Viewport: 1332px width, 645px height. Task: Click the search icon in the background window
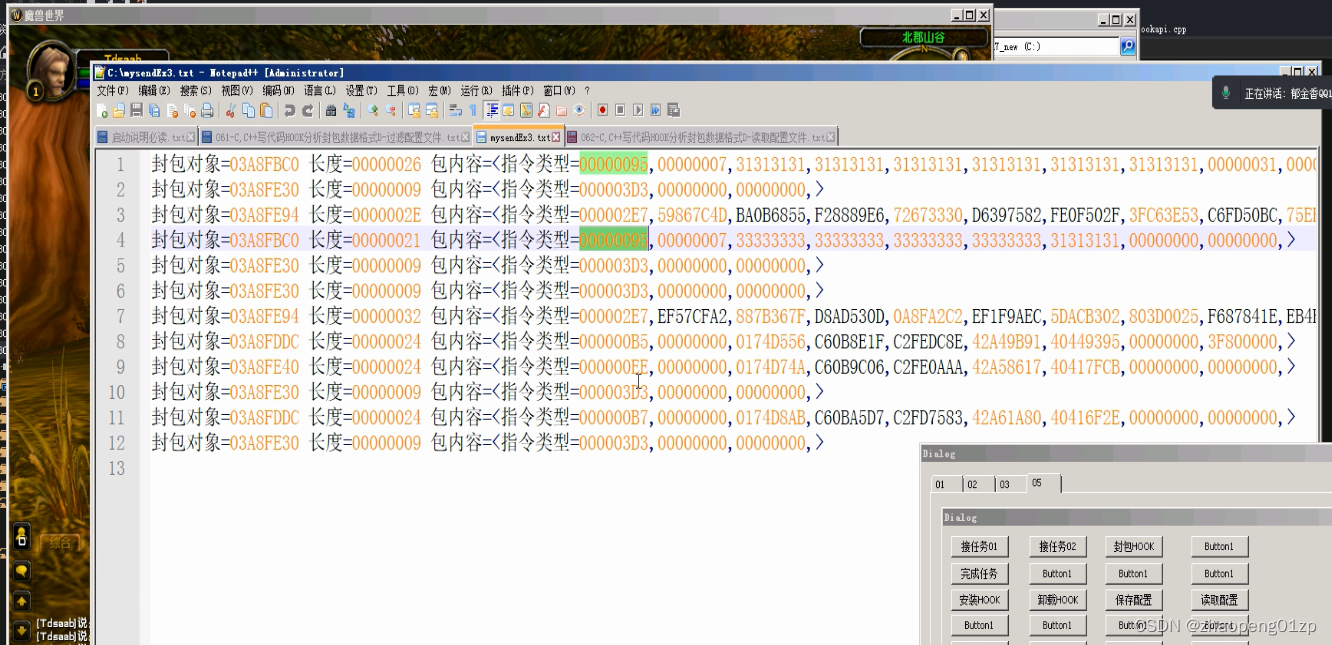coord(1127,46)
